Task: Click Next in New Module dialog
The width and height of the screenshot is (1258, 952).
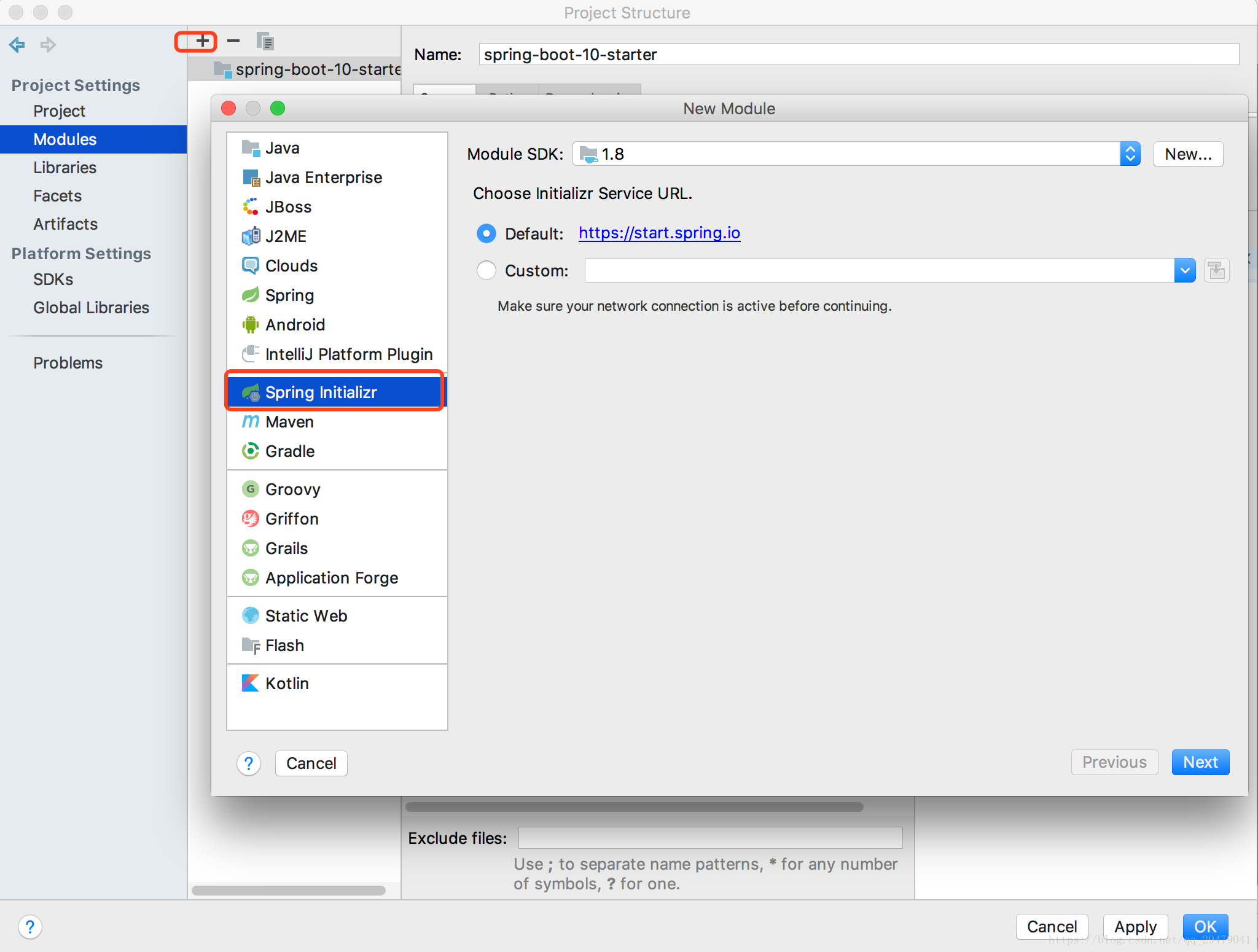Action: [x=1200, y=762]
